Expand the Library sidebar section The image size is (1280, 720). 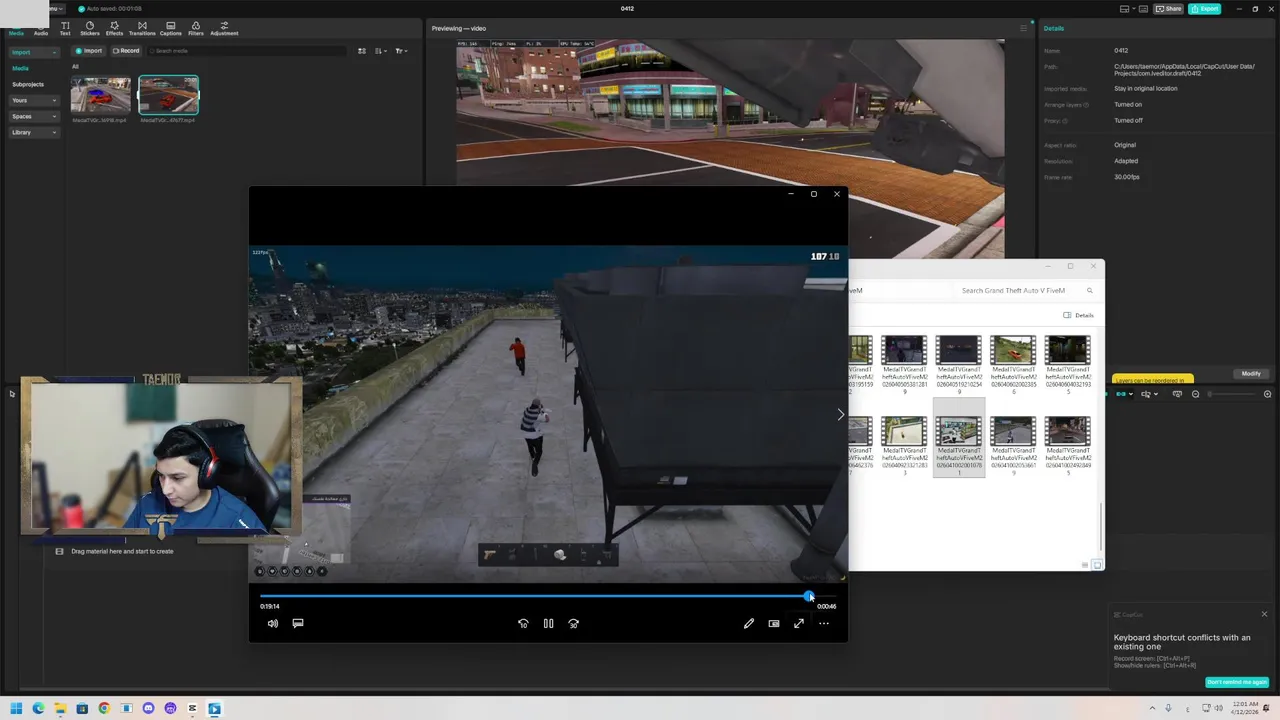click(34, 132)
